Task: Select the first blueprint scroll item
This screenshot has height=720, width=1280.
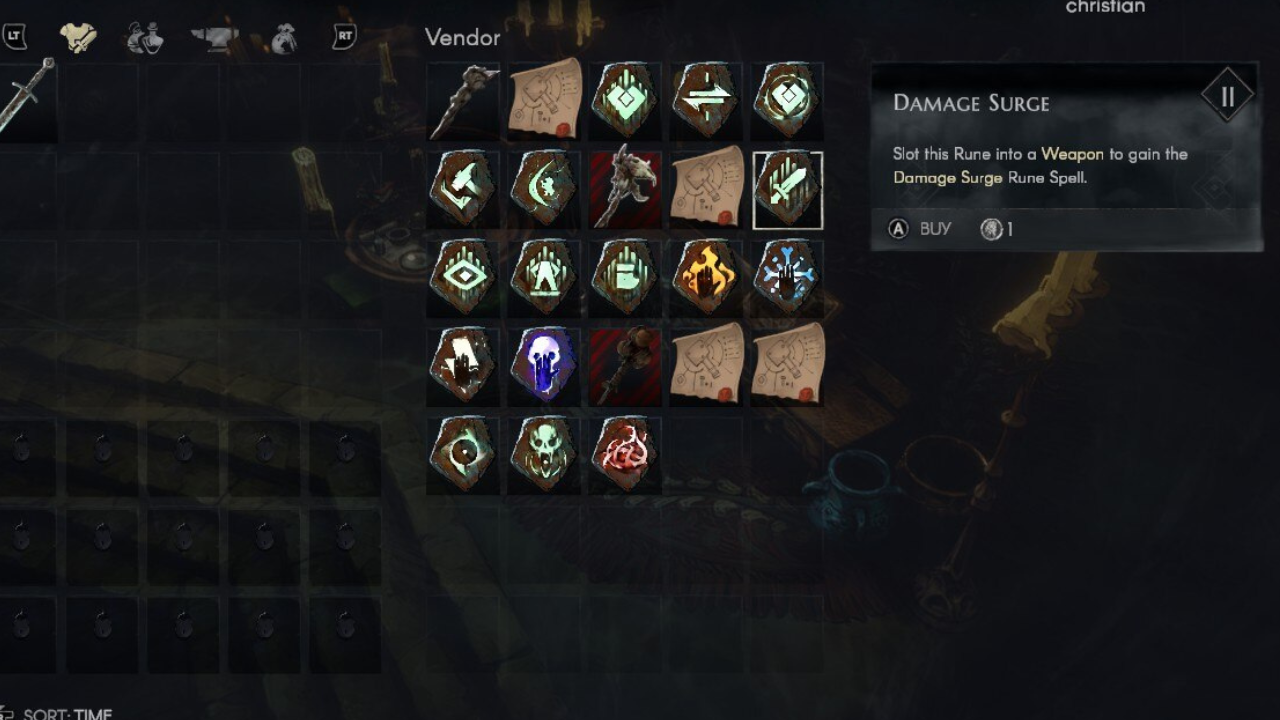Action: click(544, 100)
